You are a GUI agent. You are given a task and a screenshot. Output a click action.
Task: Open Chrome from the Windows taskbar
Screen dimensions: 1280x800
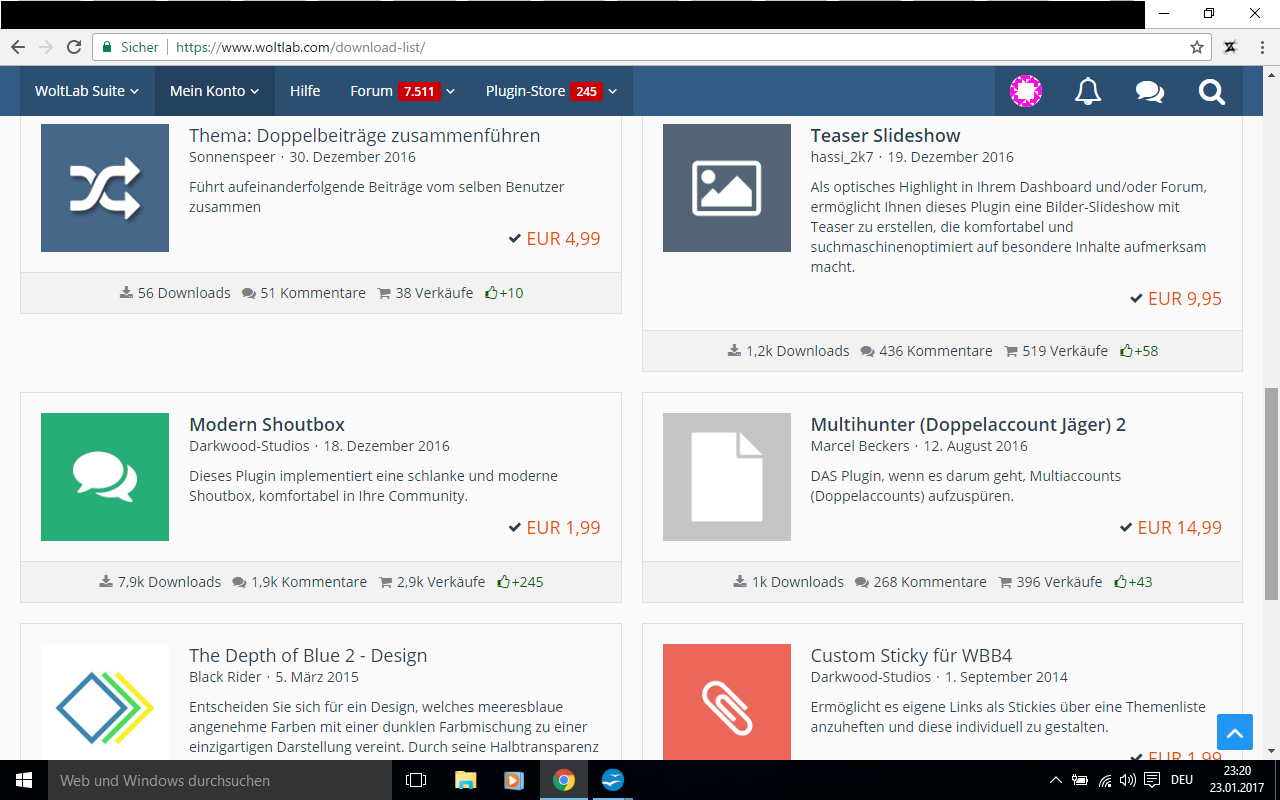(x=564, y=780)
